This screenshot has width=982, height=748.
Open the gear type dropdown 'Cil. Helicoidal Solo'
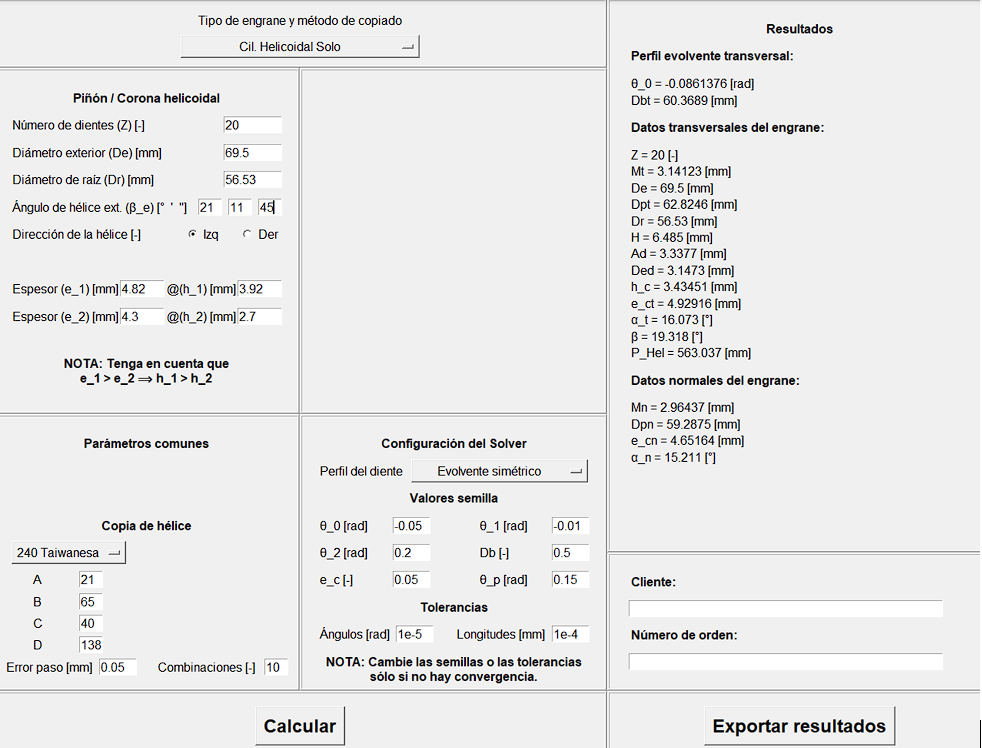point(299,47)
